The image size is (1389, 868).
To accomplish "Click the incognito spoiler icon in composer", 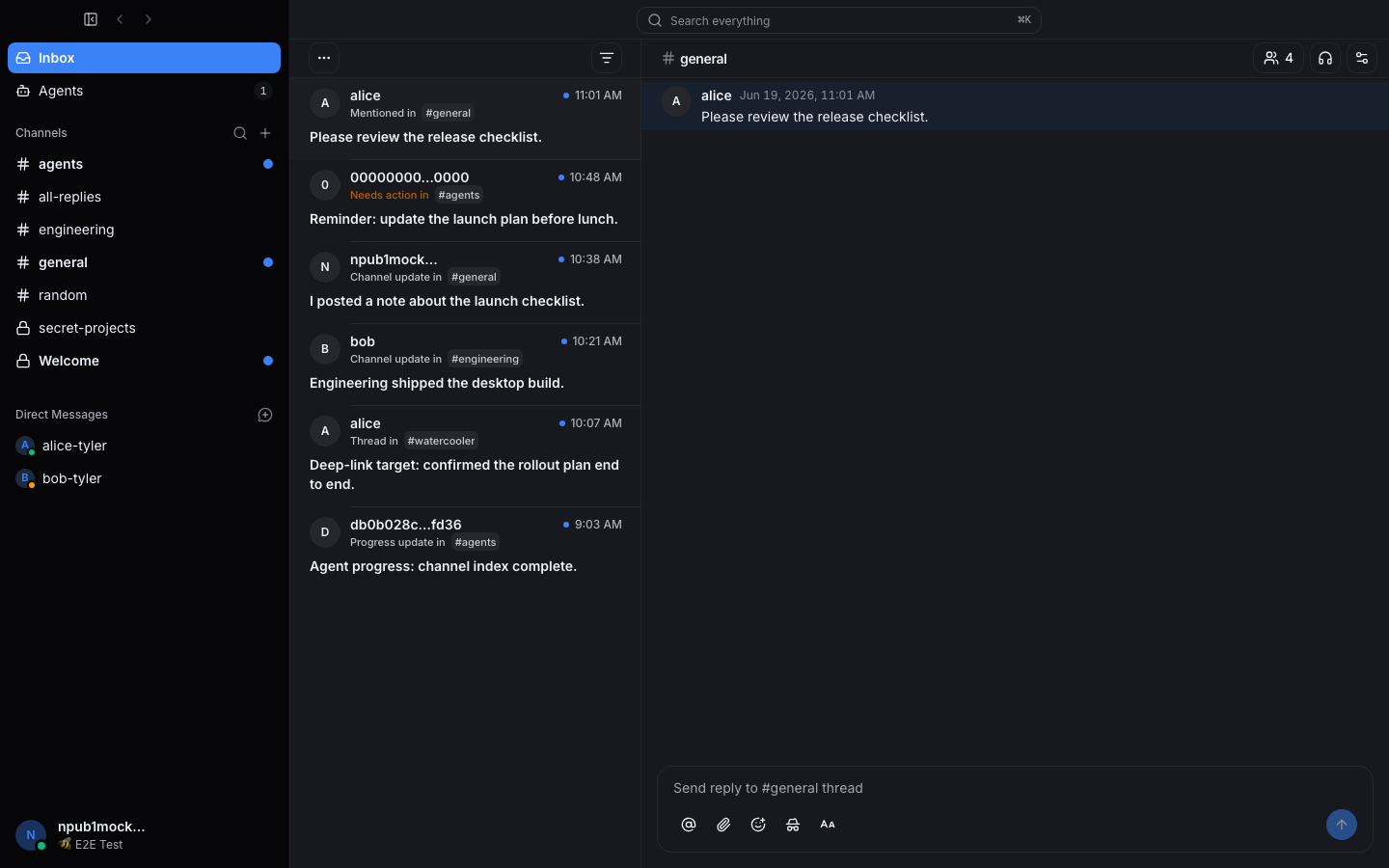I will pos(793,825).
